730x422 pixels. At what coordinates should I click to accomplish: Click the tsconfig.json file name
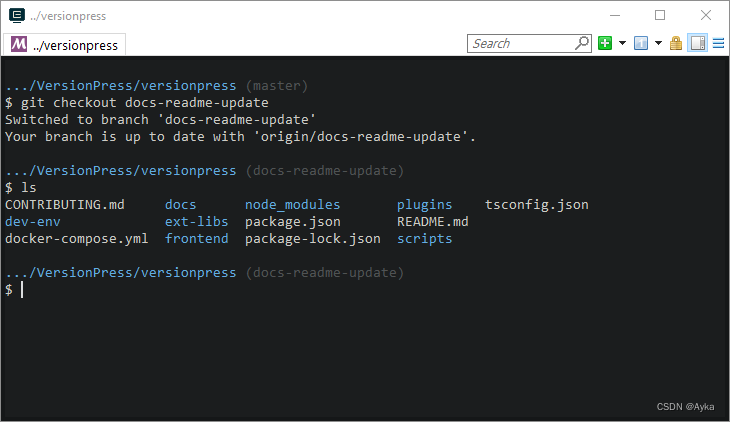[537, 204]
